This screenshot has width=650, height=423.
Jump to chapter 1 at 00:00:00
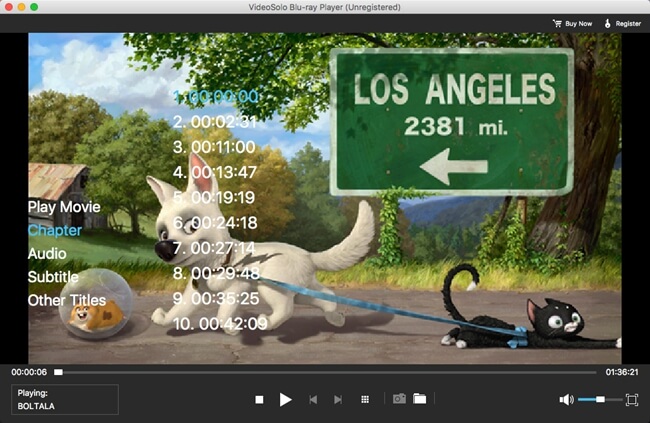[216, 97]
